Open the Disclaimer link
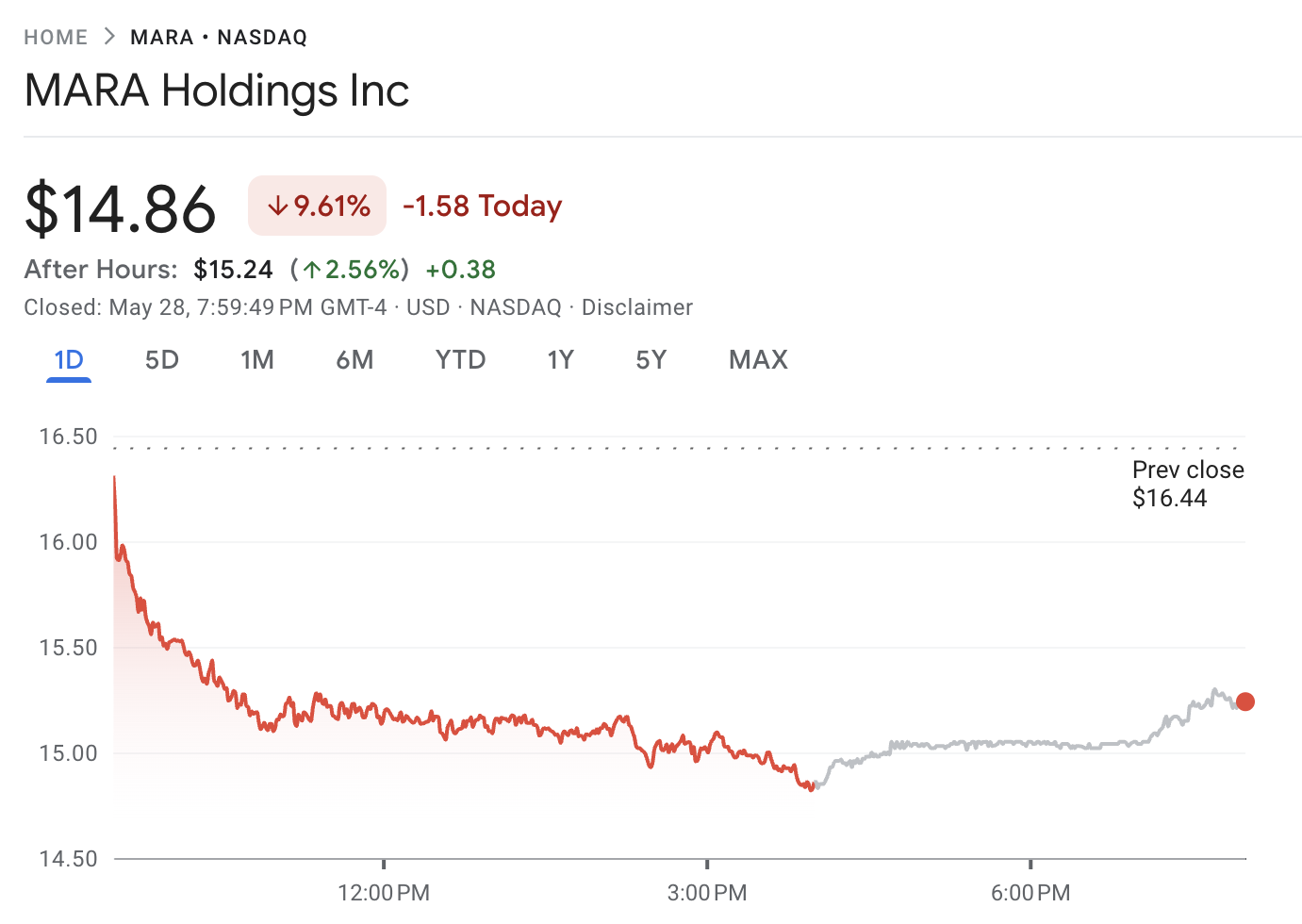Screen dimensions: 1302x924 (x=636, y=307)
